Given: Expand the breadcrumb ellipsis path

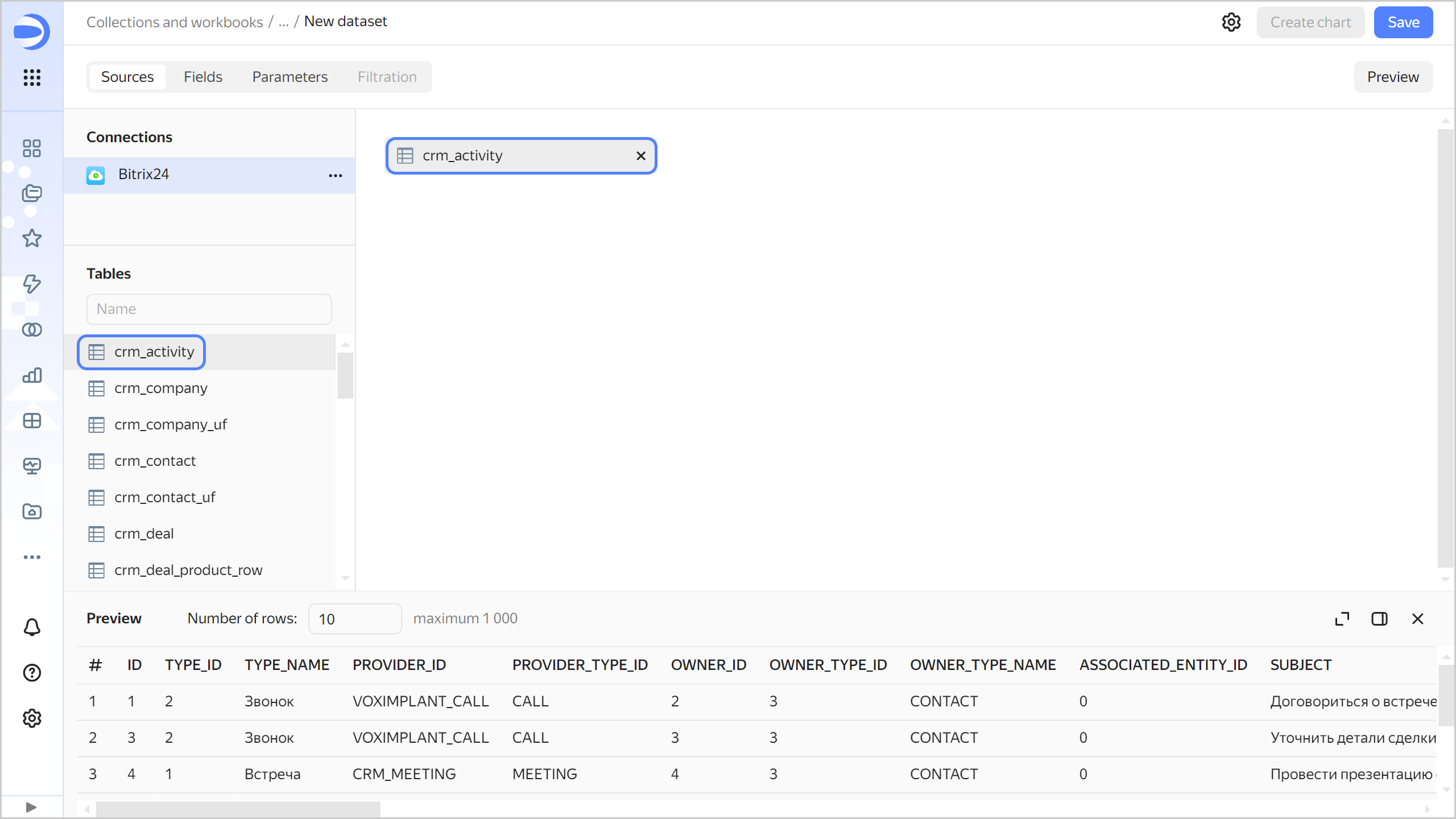Looking at the screenshot, I should click(284, 22).
